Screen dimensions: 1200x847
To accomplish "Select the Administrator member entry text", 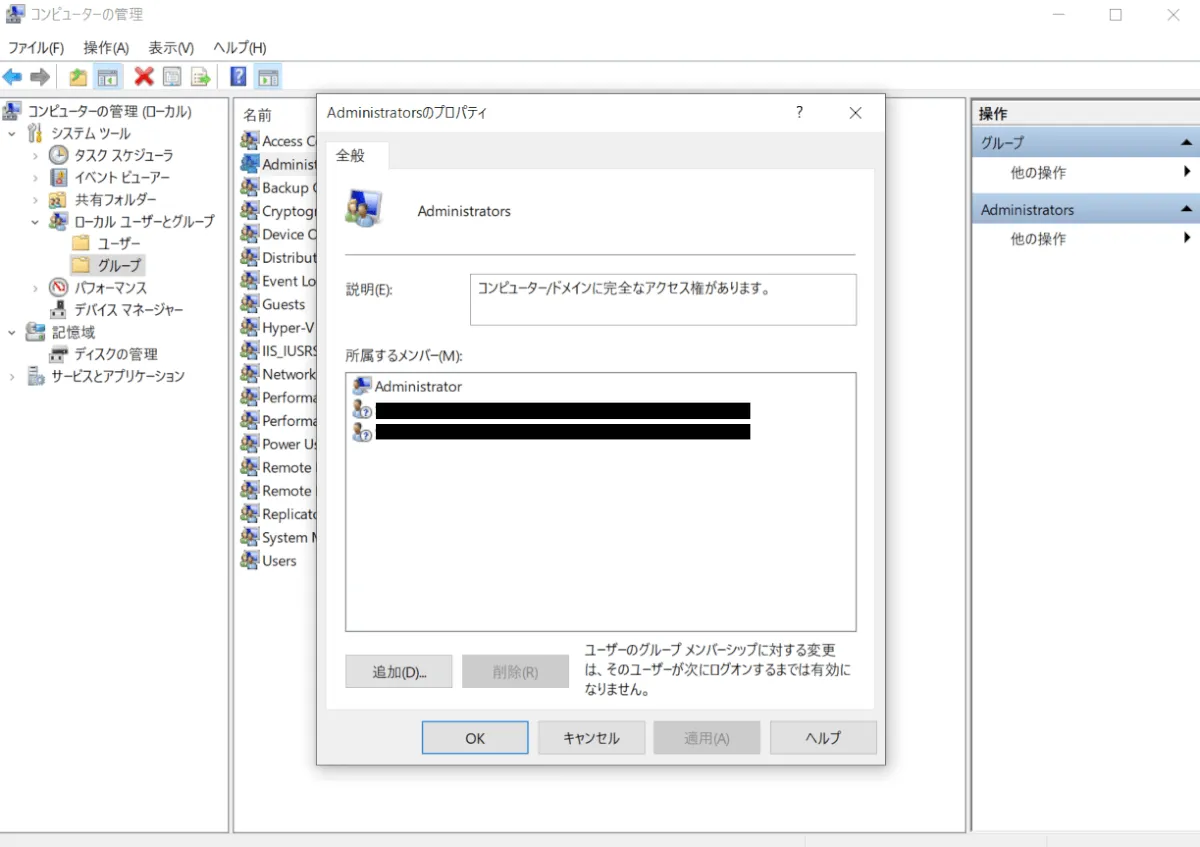I will point(418,386).
